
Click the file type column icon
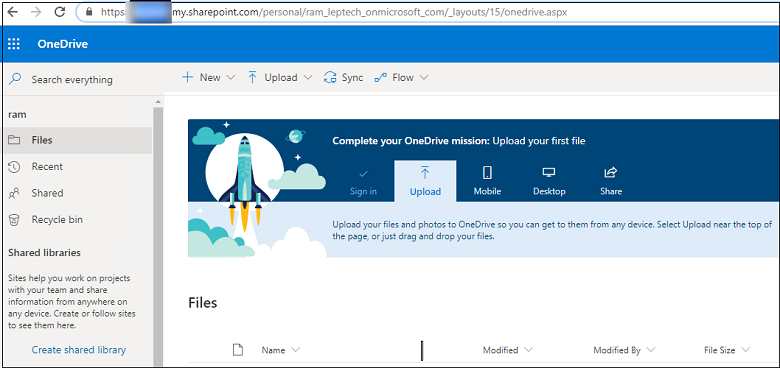[238, 350]
